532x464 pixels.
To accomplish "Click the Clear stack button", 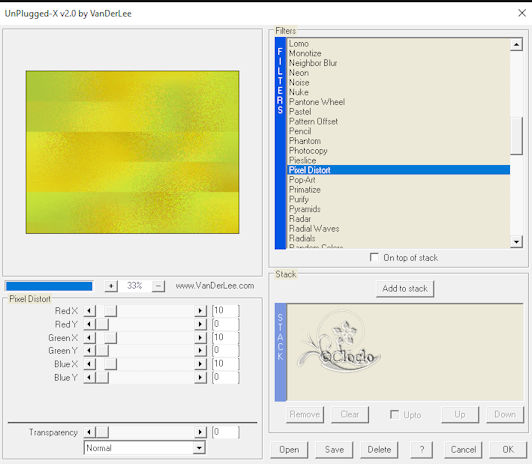I will coord(350,414).
